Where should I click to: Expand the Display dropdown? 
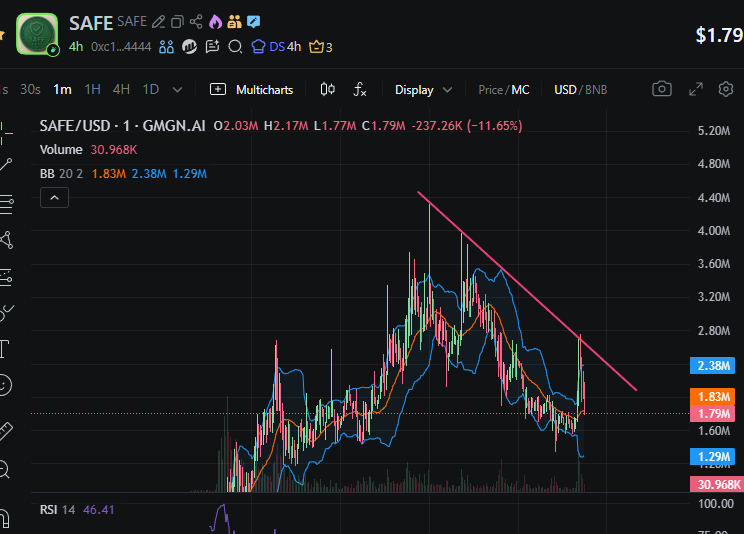[423, 89]
